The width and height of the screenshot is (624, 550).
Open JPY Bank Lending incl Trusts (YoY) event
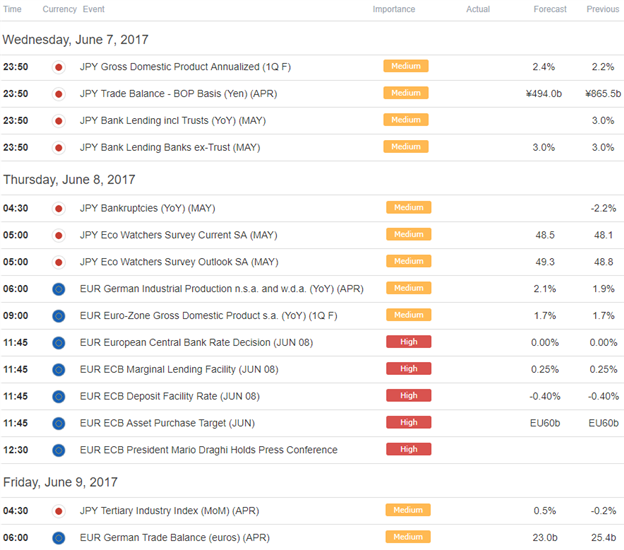[x=173, y=121]
